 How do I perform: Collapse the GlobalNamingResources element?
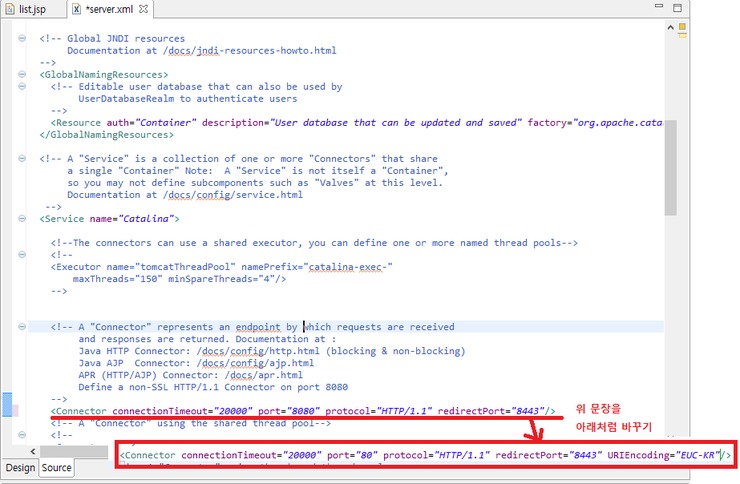click(22, 74)
